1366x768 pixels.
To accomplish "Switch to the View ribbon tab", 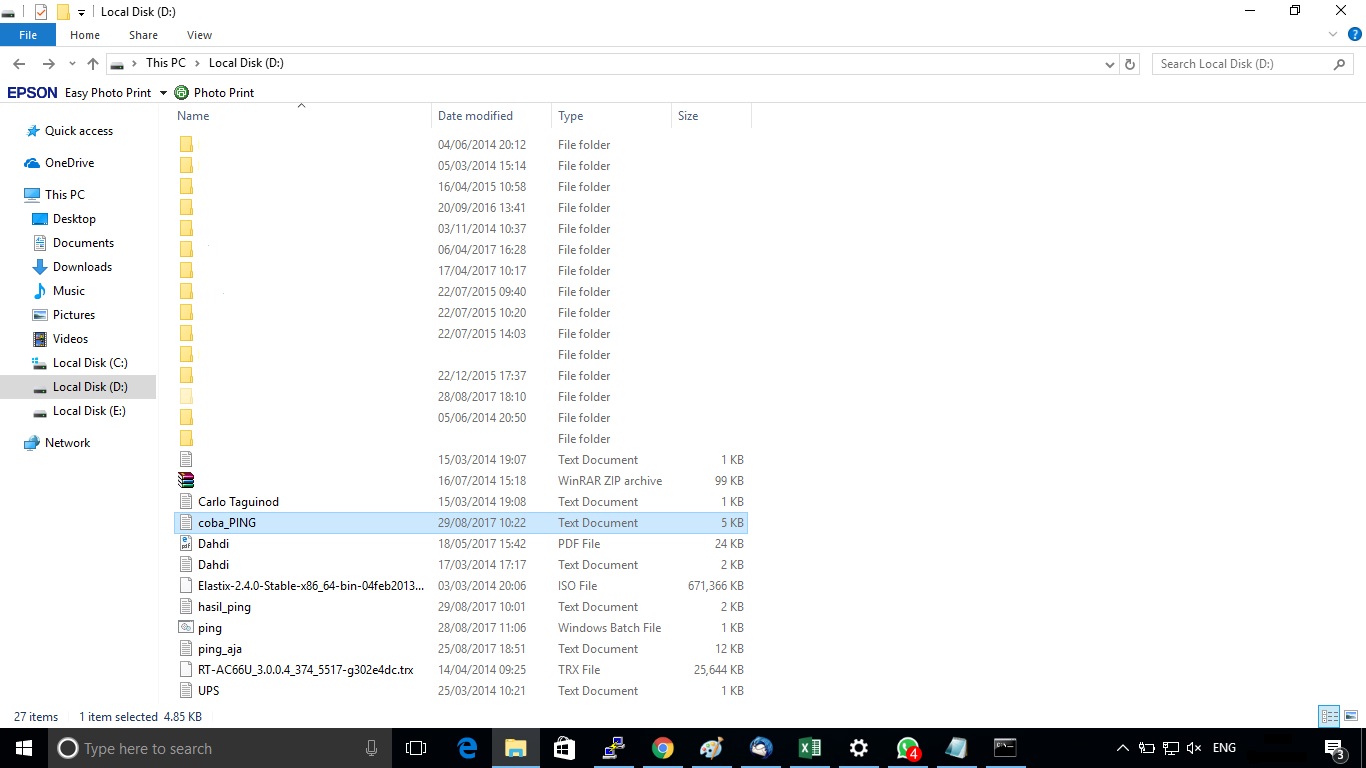I will click(199, 34).
